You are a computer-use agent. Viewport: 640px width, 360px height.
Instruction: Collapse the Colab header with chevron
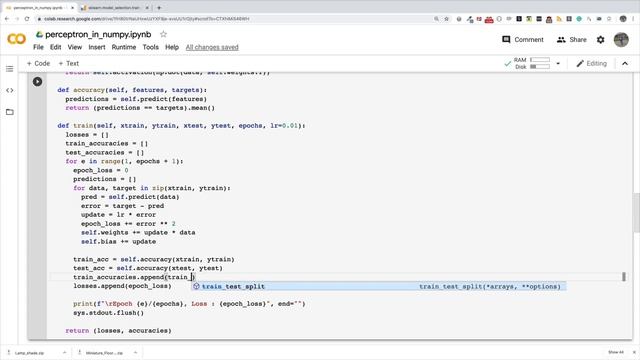(625, 64)
